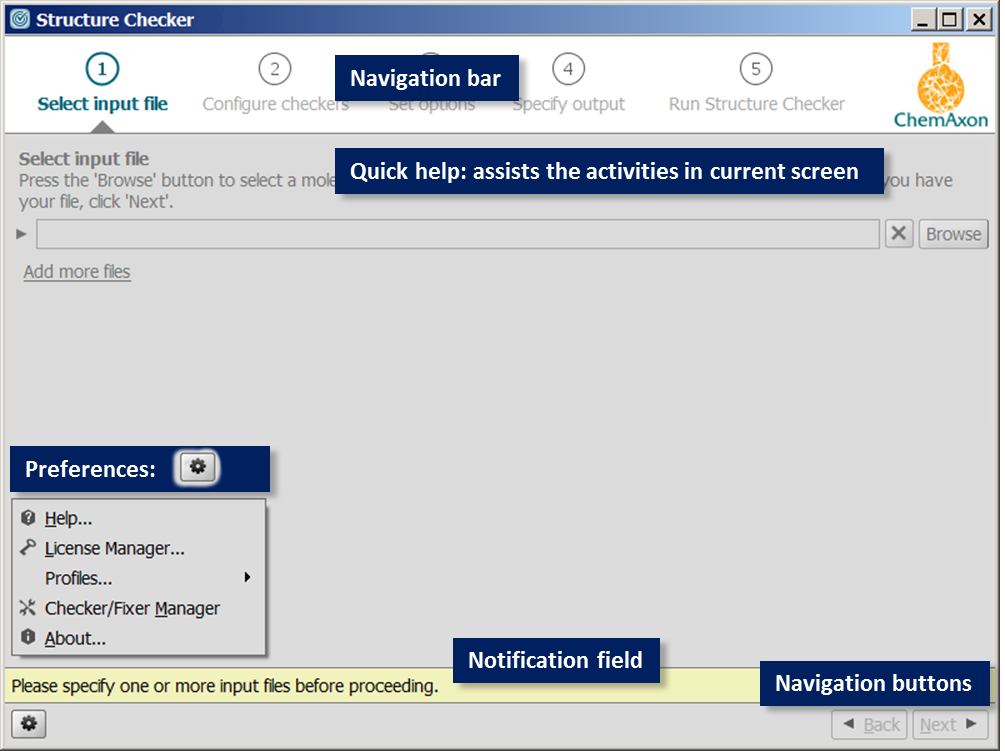Click the X clear-file icon beside Browse
Viewport: 1005px width, 751px height.
click(x=899, y=234)
